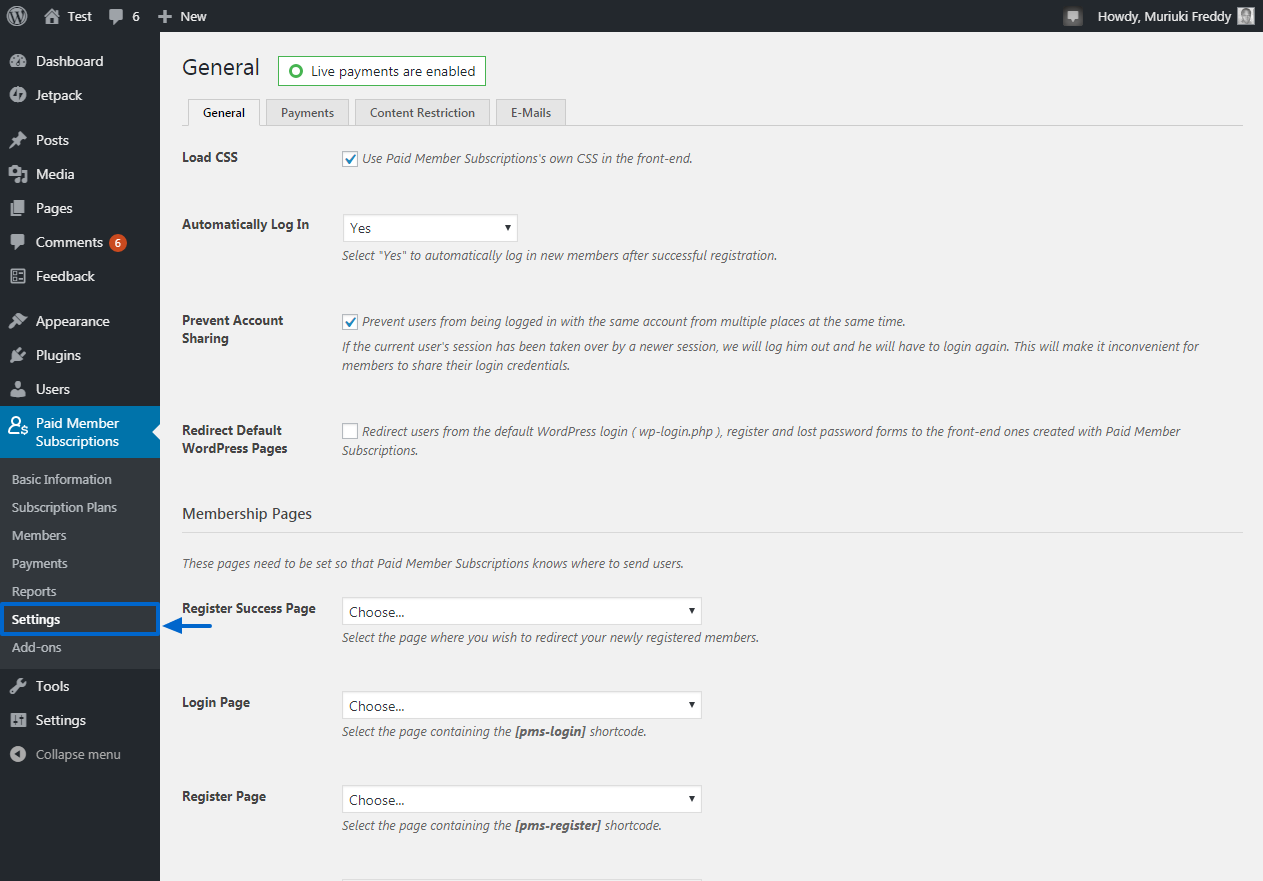Click the admin bar comment count 6
Viewport: 1263px width, 881px height.
coord(136,16)
